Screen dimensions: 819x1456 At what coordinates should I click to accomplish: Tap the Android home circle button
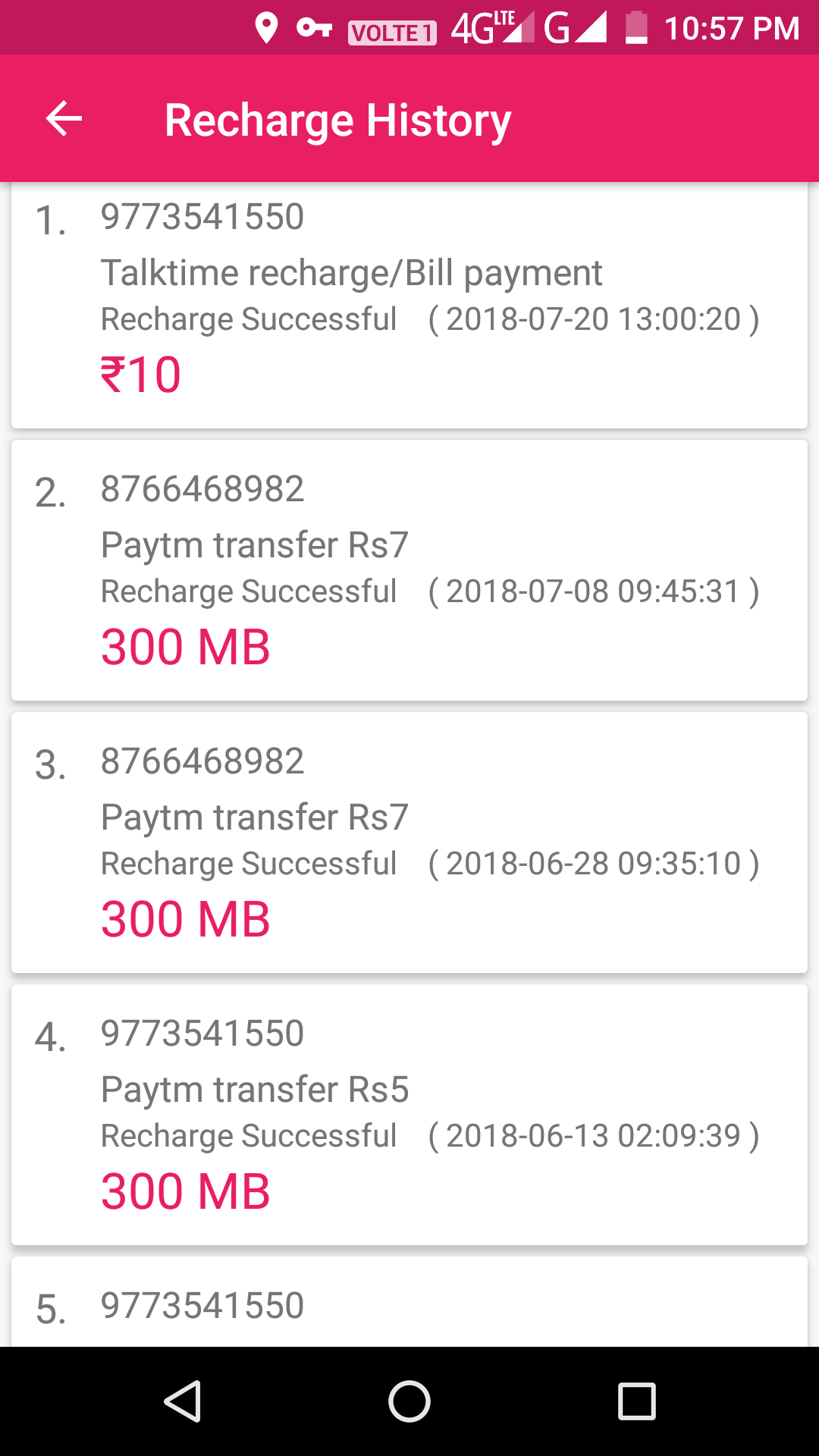click(x=409, y=1401)
